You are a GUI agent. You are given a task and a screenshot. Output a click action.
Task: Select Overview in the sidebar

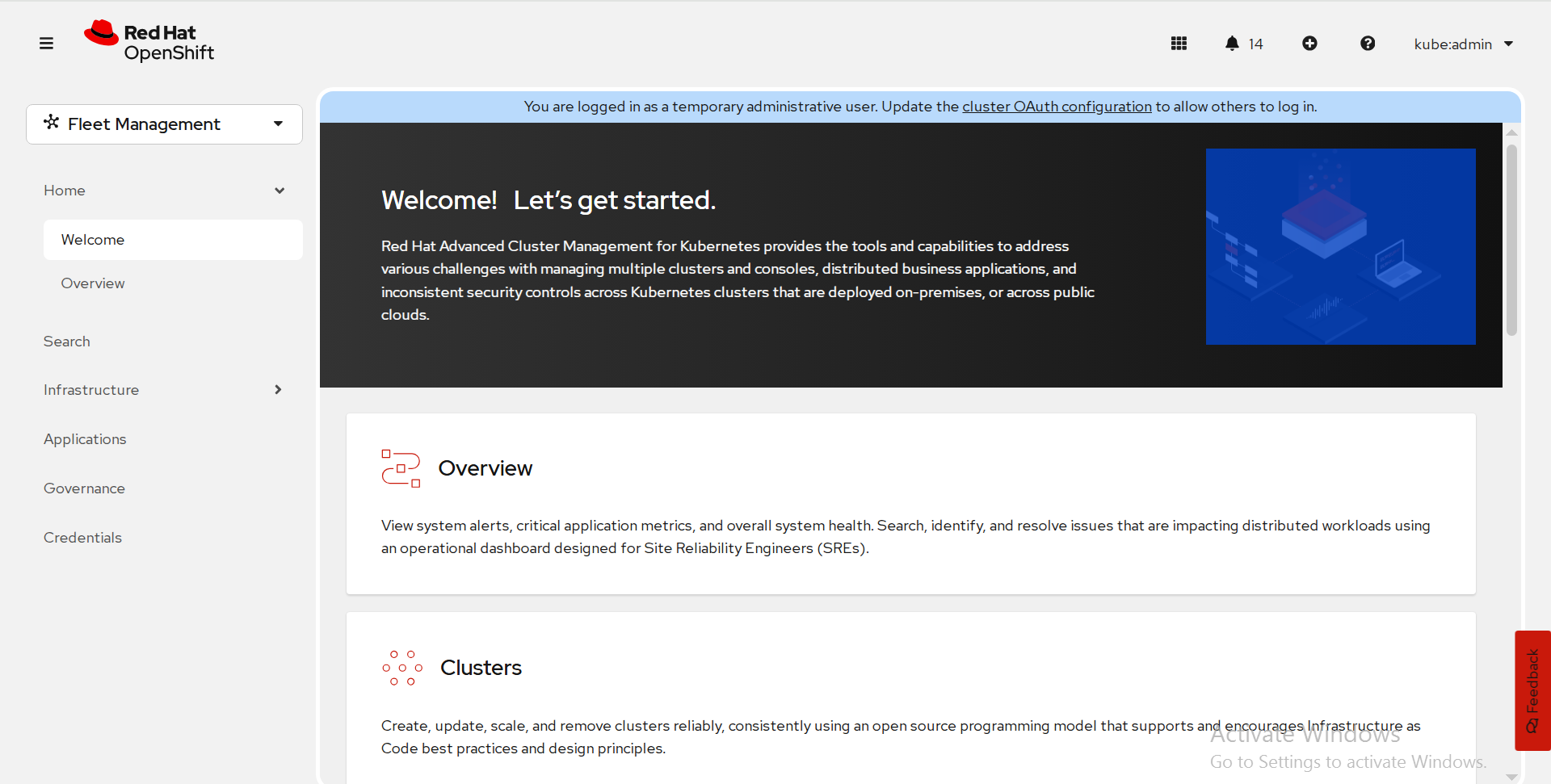93,283
